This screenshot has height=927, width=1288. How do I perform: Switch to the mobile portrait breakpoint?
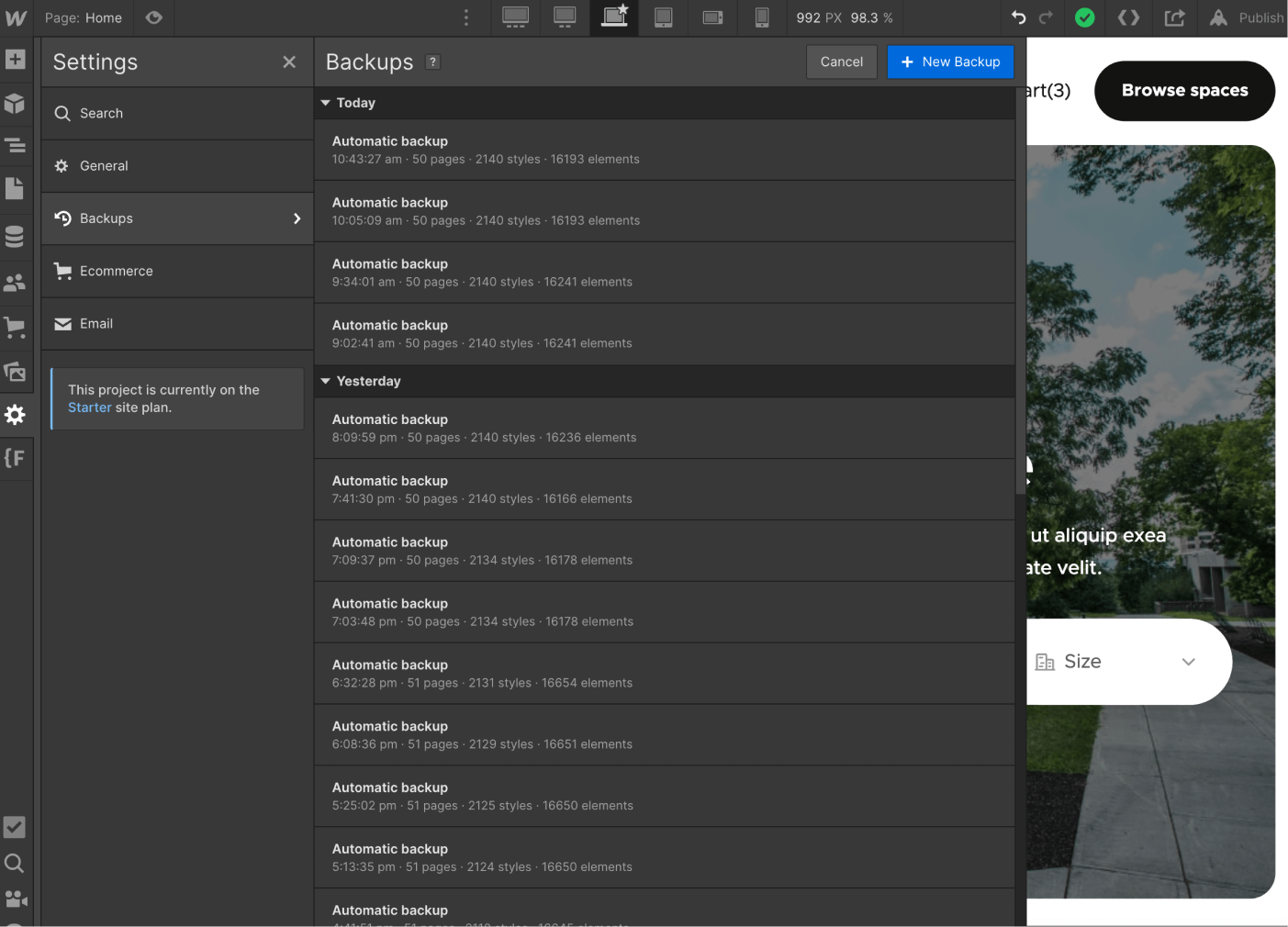coord(762,17)
